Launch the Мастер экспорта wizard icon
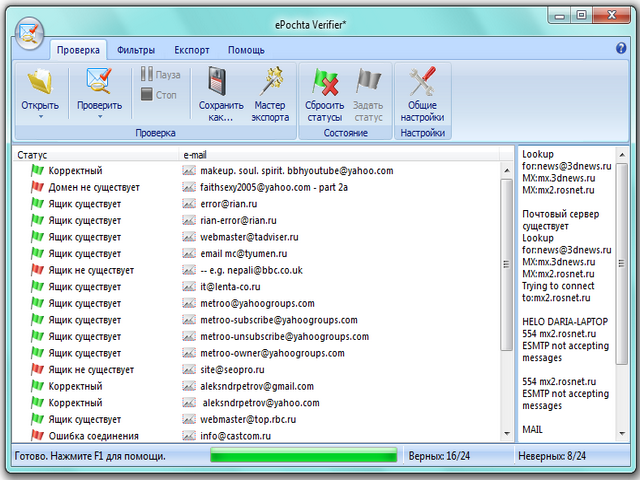This screenshot has height=480, width=640. [271, 81]
